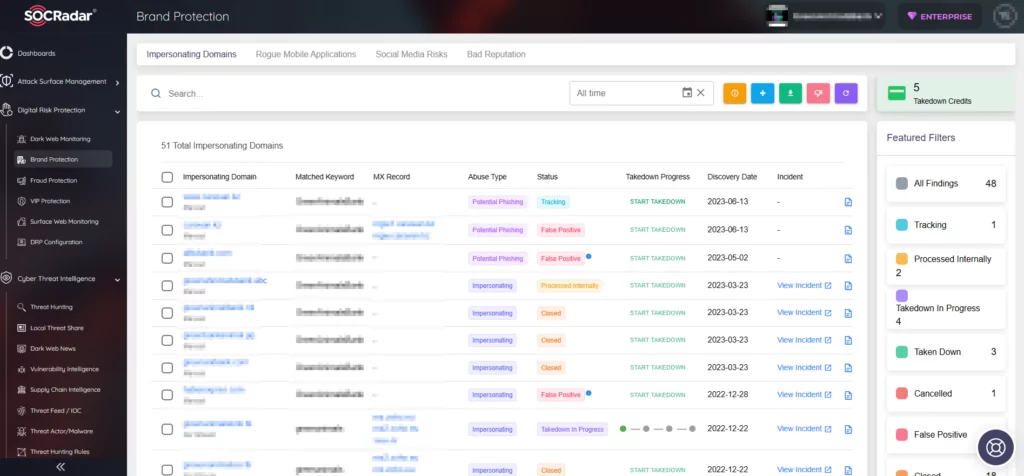The height and width of the screenshot is (476, 1024).
Task: Click the Attack Surface Management shield icon
Action: pyautogui.click(x=7, y=82)
